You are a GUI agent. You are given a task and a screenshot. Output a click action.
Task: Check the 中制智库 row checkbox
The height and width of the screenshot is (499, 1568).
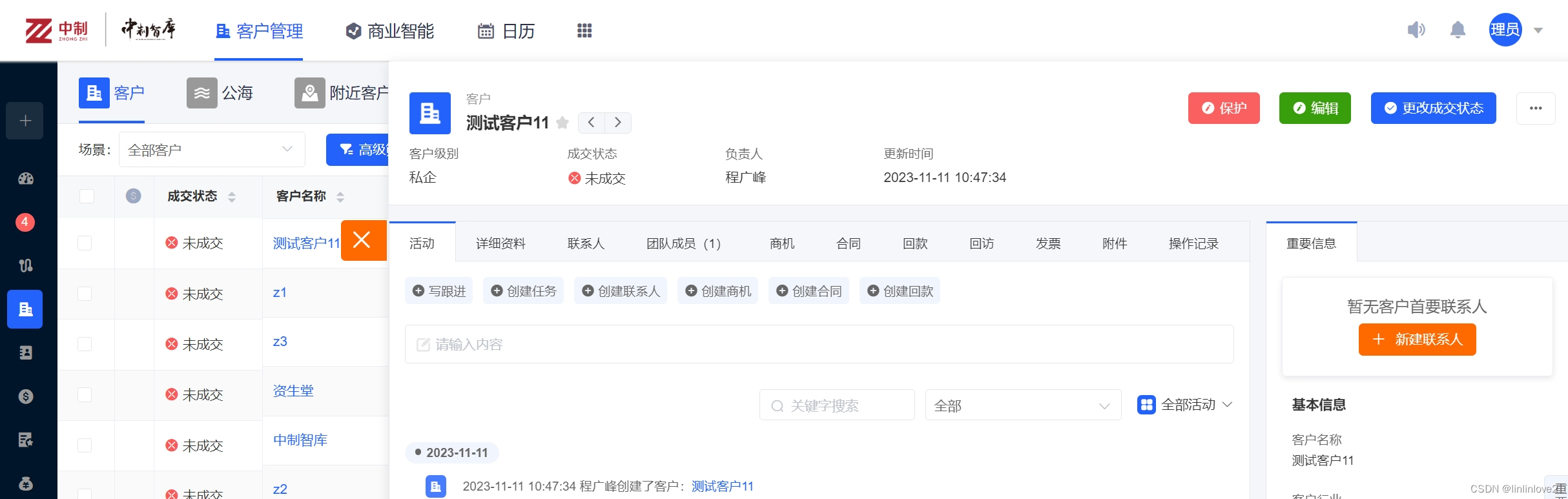tap(85, 445)
